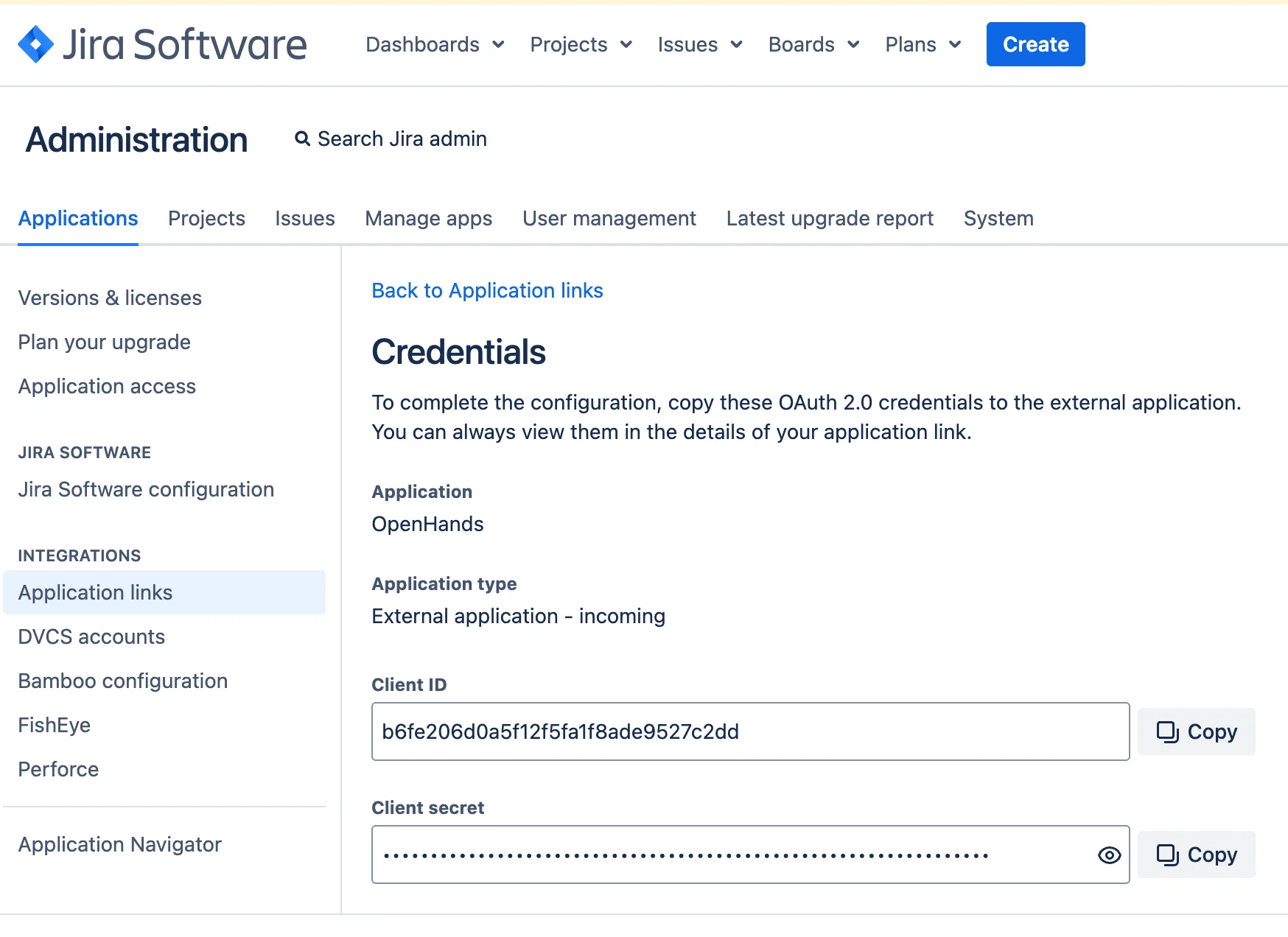Switch to the System tab
The image size is (1288, 937).
click(998, 219)
